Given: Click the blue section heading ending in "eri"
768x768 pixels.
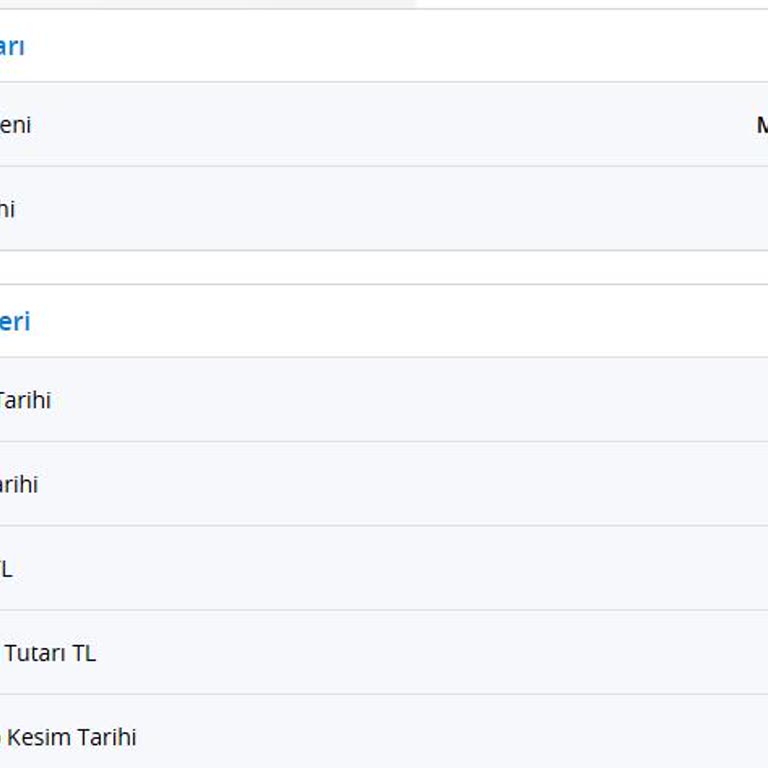Looking at the screenshot, I should (x=14, y=322).
